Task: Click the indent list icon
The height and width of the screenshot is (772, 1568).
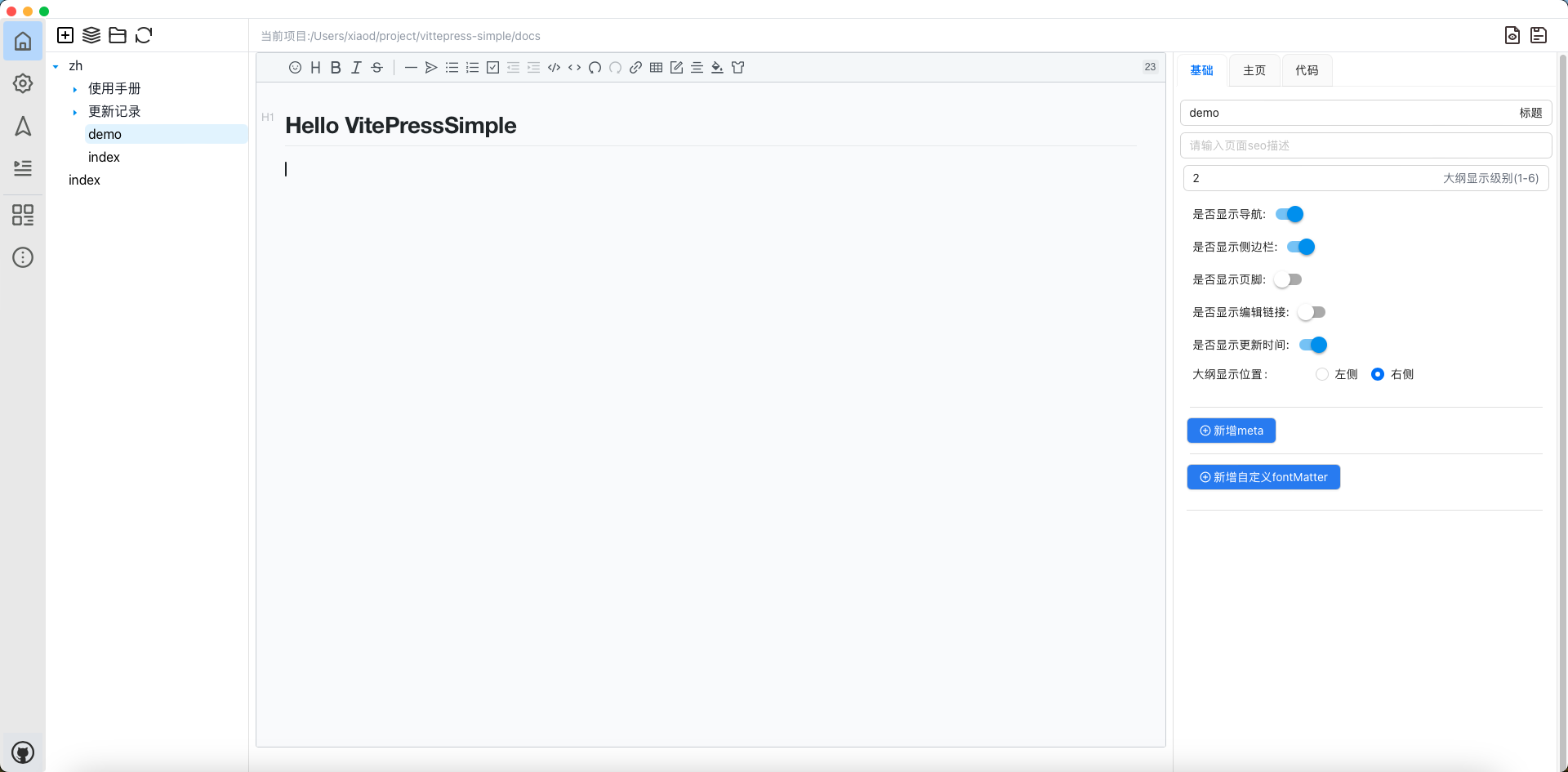Action: point(533,68)
